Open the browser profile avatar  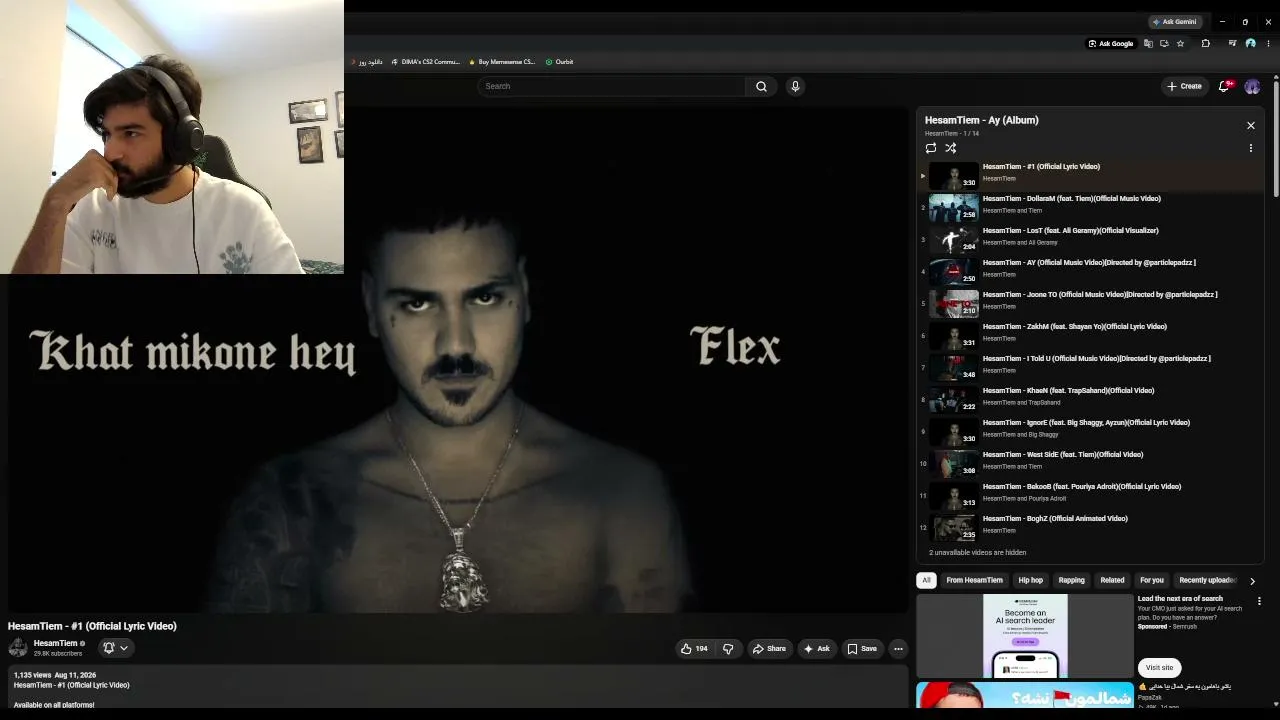[1250, 44]
